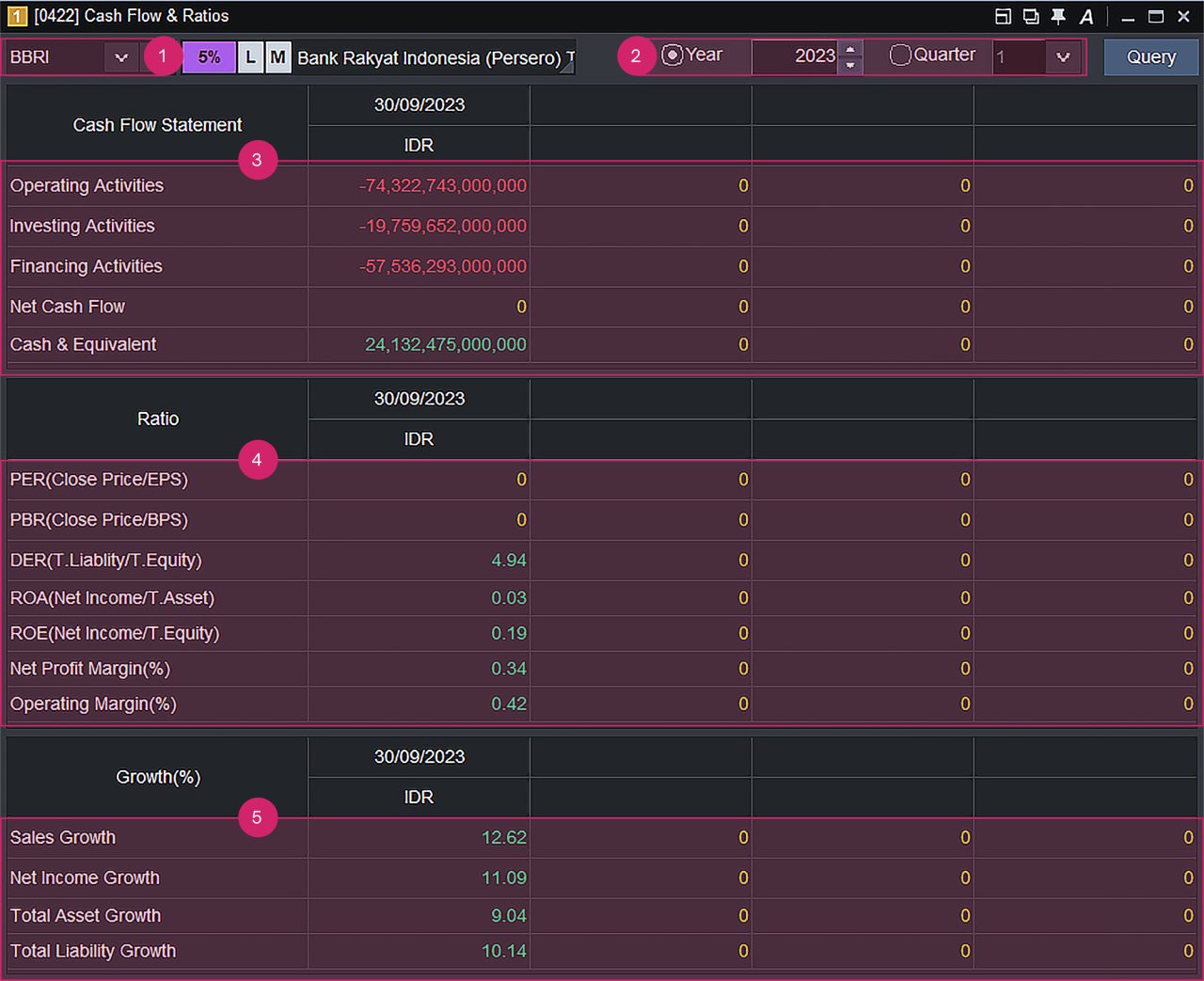Decrease the year with the down arrow
The width and height of the screenshot is (1204, 981).
tap(850, 65)
